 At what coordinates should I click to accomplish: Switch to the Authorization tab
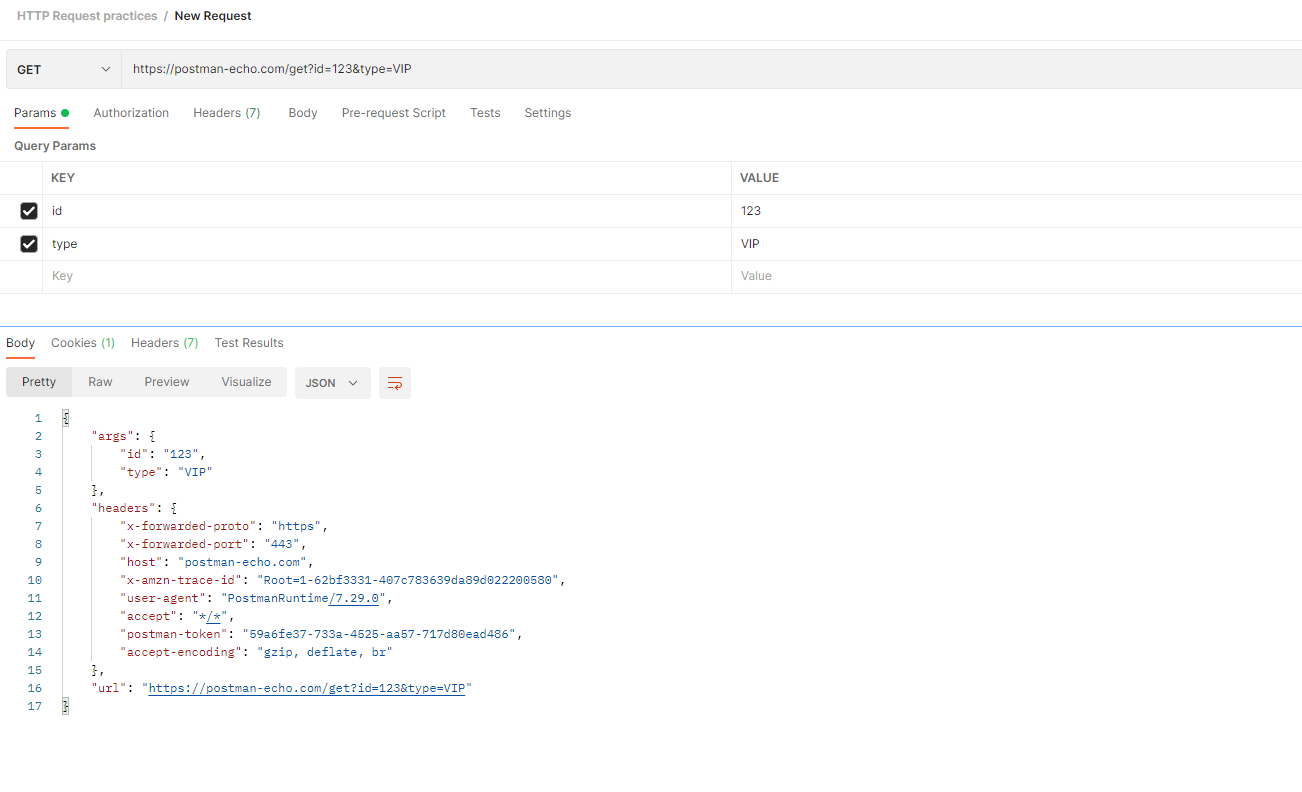[x=131, y=113]
